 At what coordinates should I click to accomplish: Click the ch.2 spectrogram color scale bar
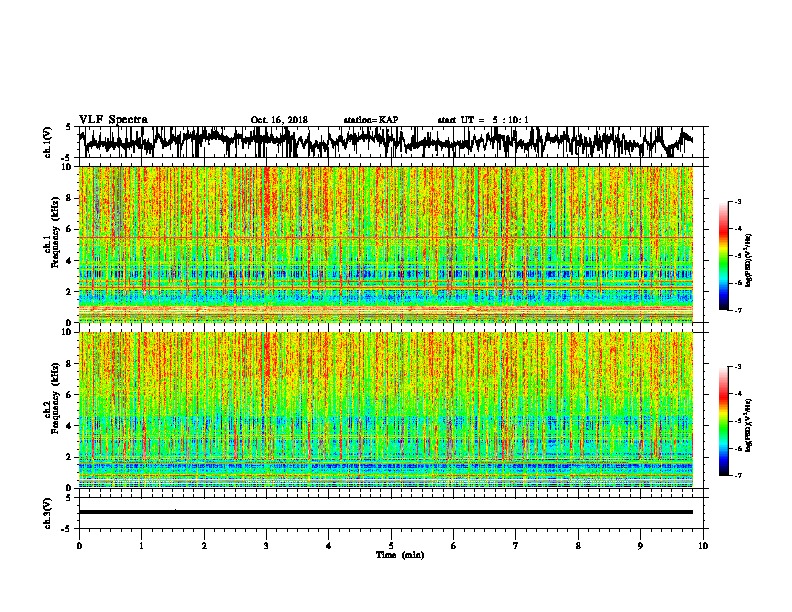pos(724,421)
